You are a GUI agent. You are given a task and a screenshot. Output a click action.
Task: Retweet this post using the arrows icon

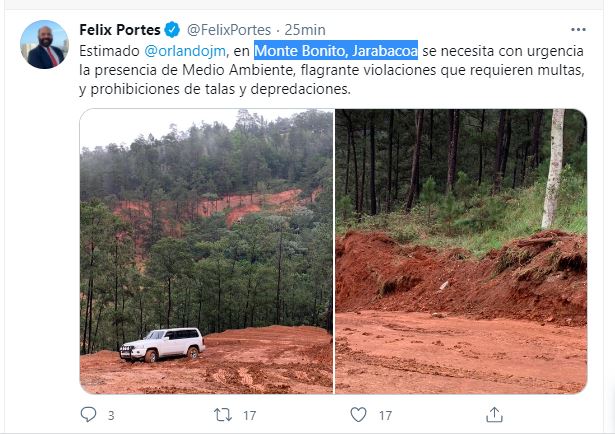click(223, 415)
